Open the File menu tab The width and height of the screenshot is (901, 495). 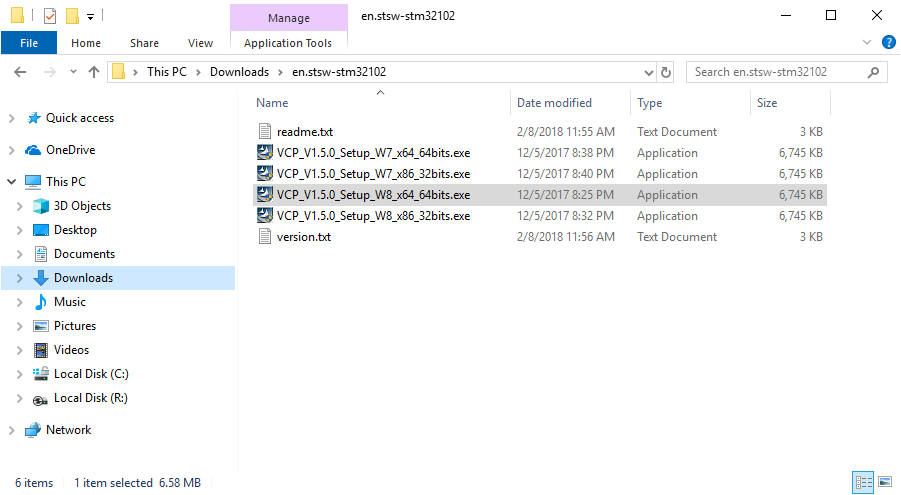coord(29,43)
